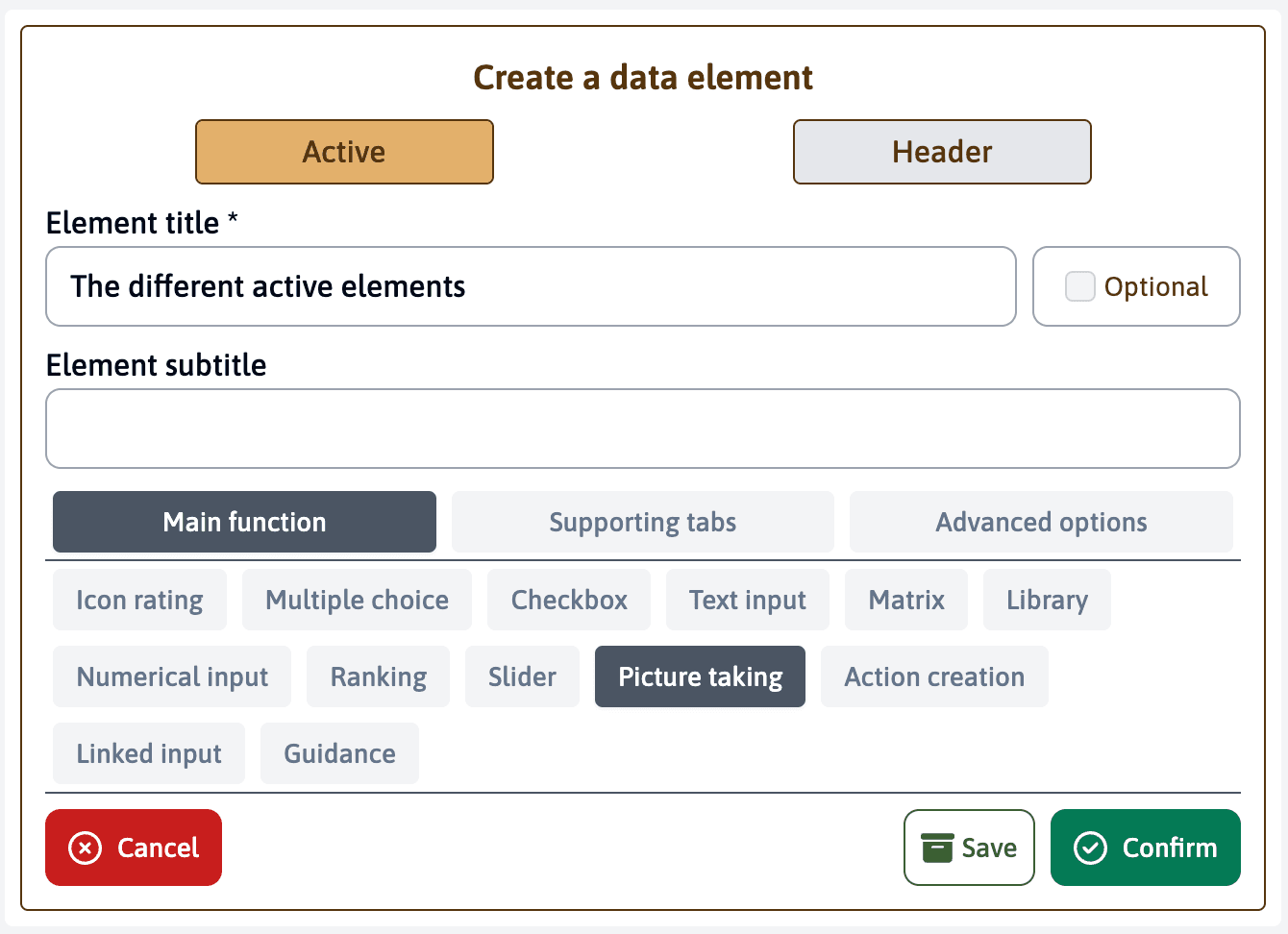Pick the Text input function
The image size is (1288, 934).
(x=747, y=600)
